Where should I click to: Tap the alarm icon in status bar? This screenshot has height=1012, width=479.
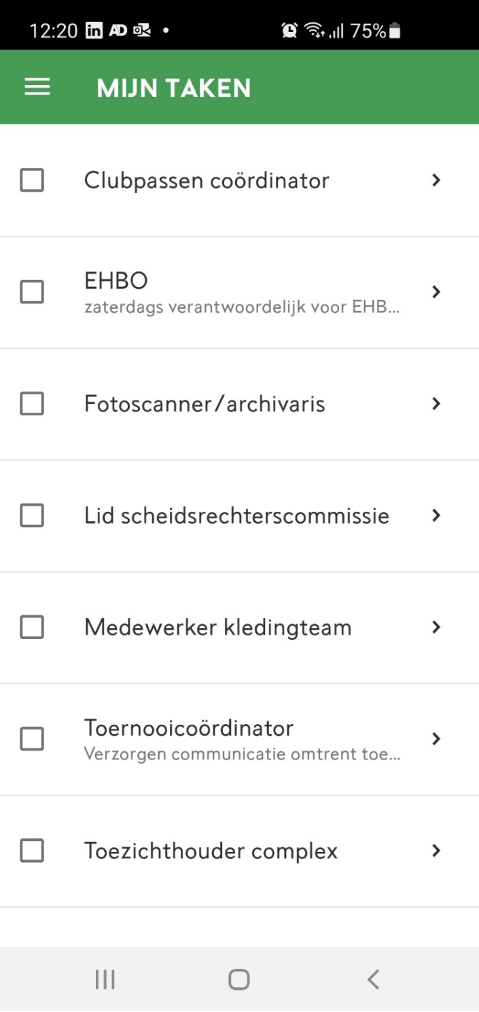pos(289,30)
